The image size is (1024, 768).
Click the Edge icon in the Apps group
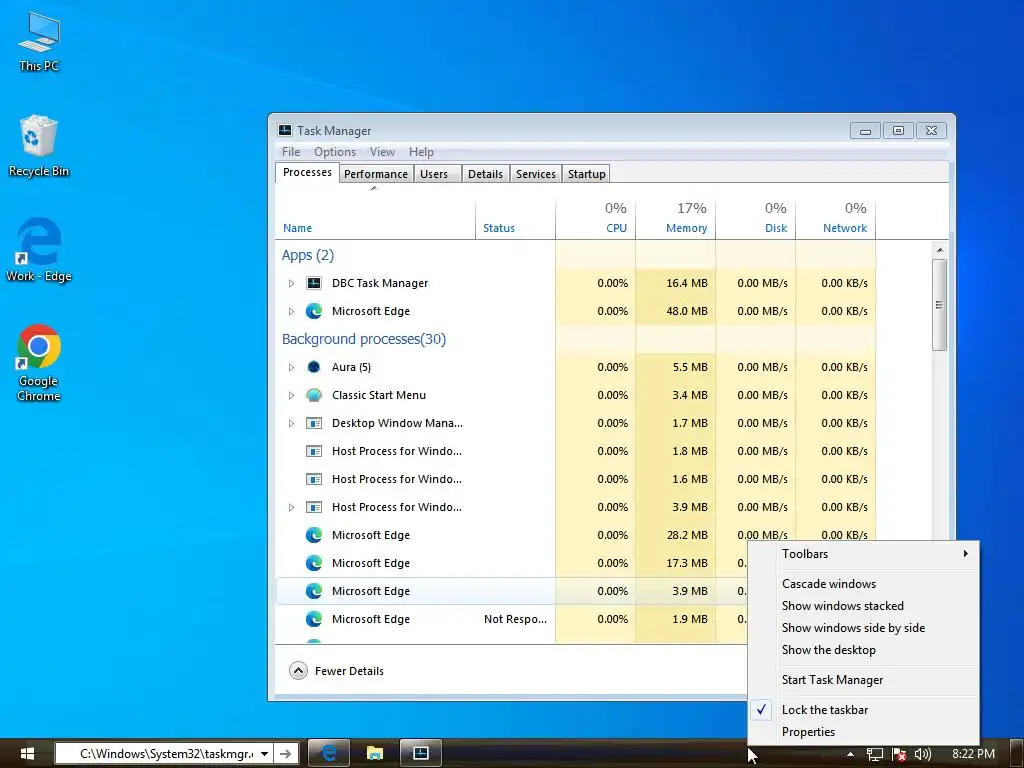point(313,311)
